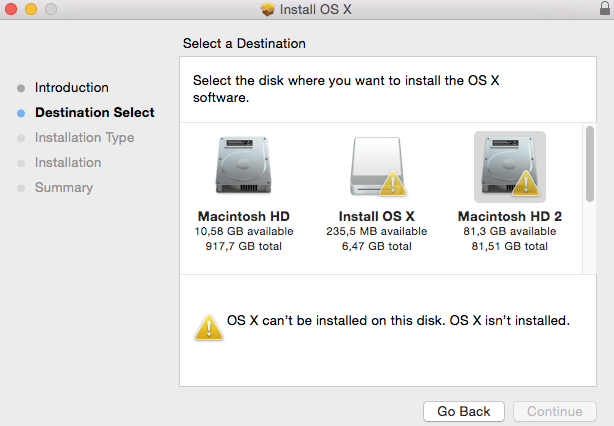Click the Summary step in sidebar
The height and width of the screenshot is (426, 614).
point(64,188)
